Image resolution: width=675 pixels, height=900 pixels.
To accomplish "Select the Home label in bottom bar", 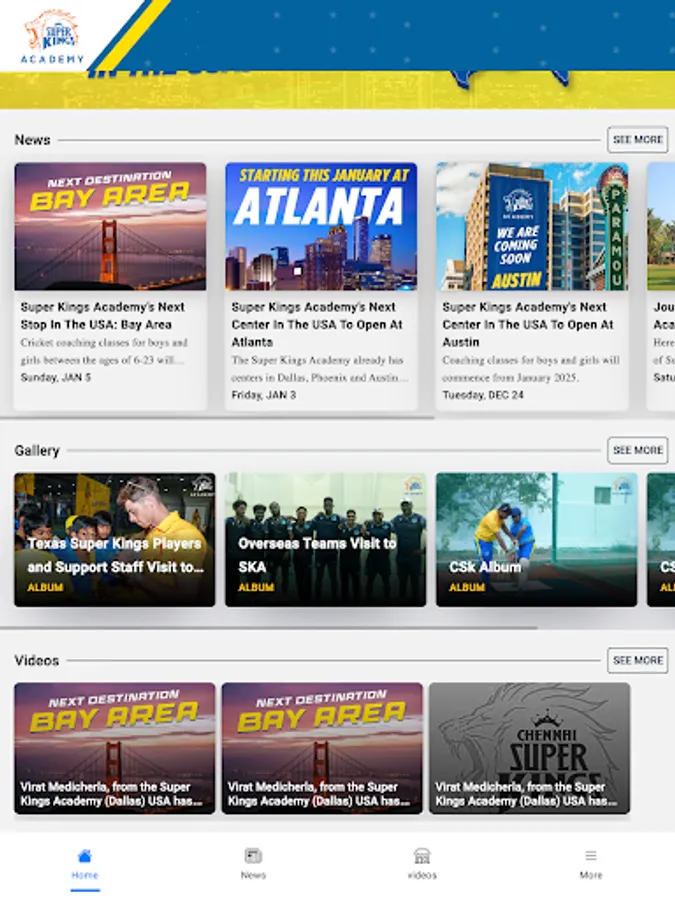I will tap(84, 875).
